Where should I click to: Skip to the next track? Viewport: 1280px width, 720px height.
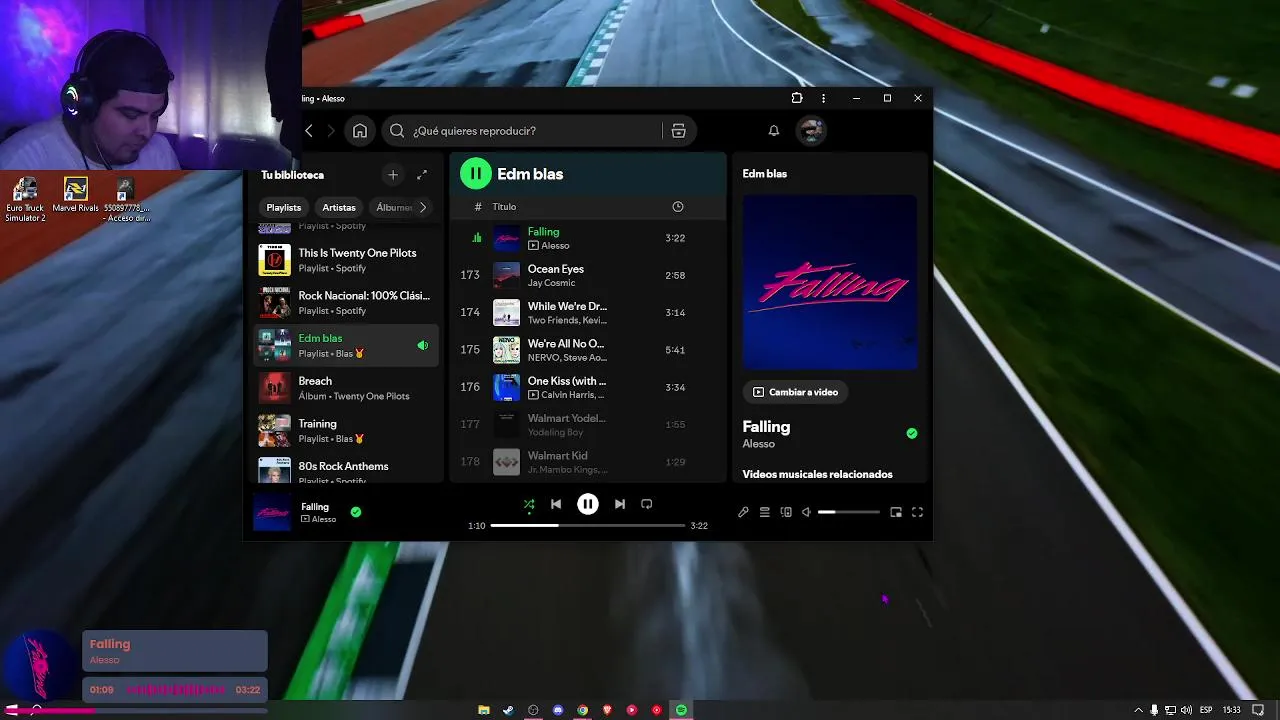[620, 504]
